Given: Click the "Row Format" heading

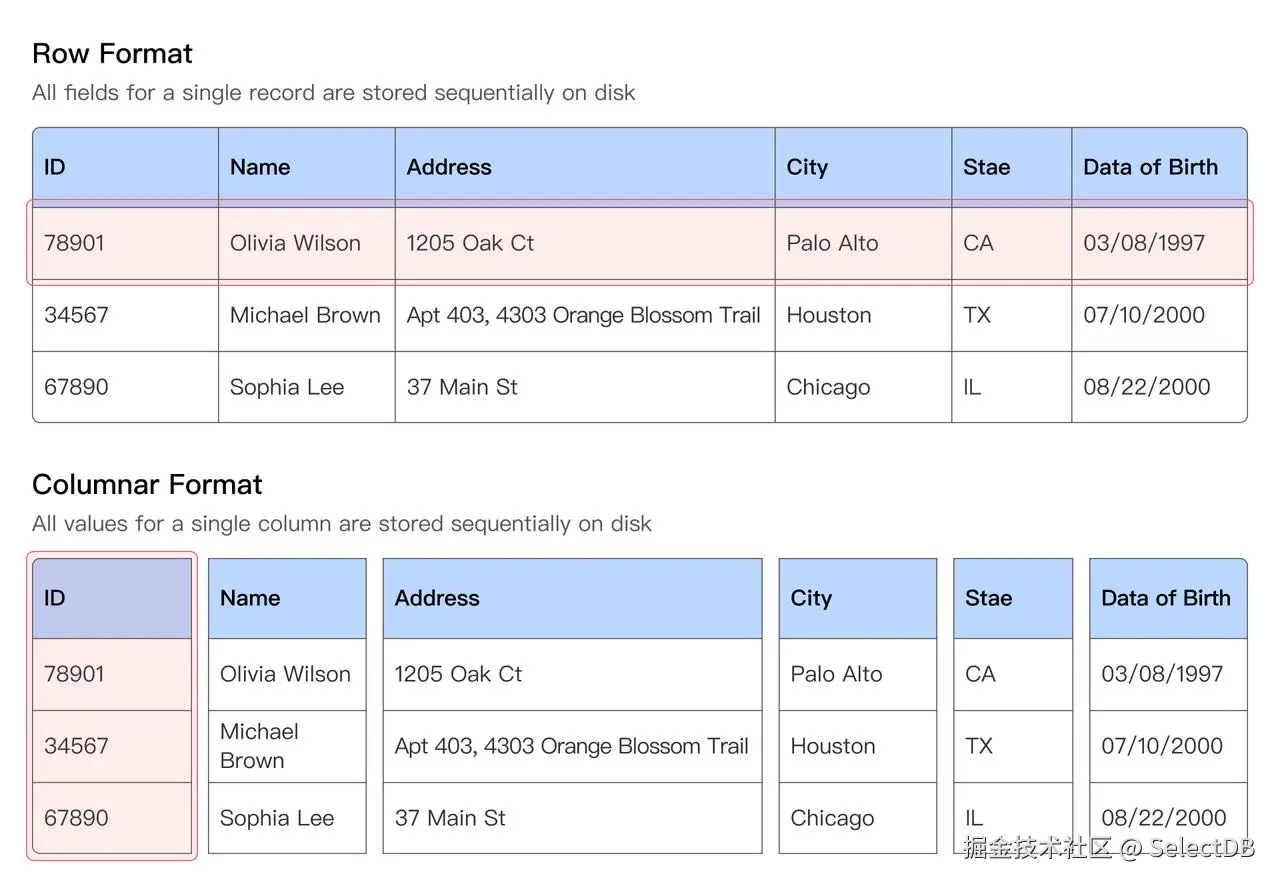Looking at the screenshot, I should [112, 53].
